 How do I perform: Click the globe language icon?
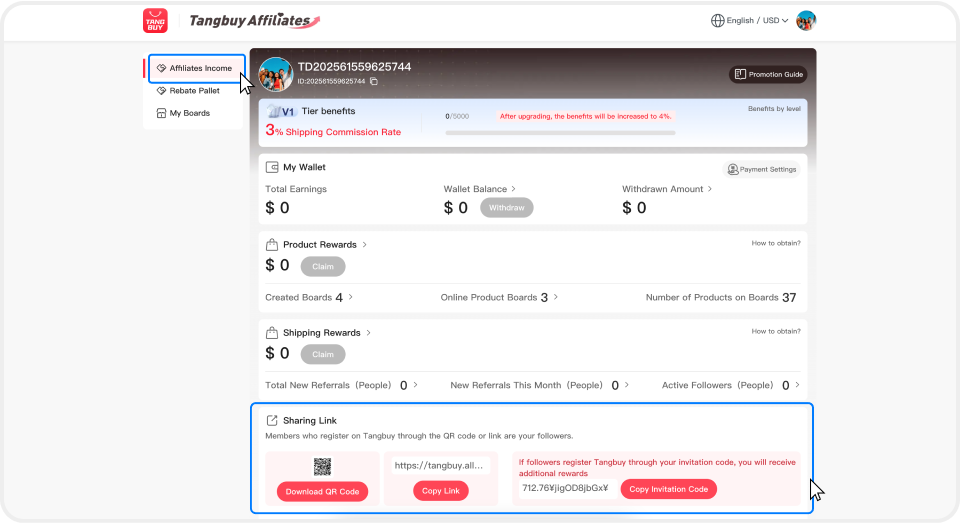(717, 20)
